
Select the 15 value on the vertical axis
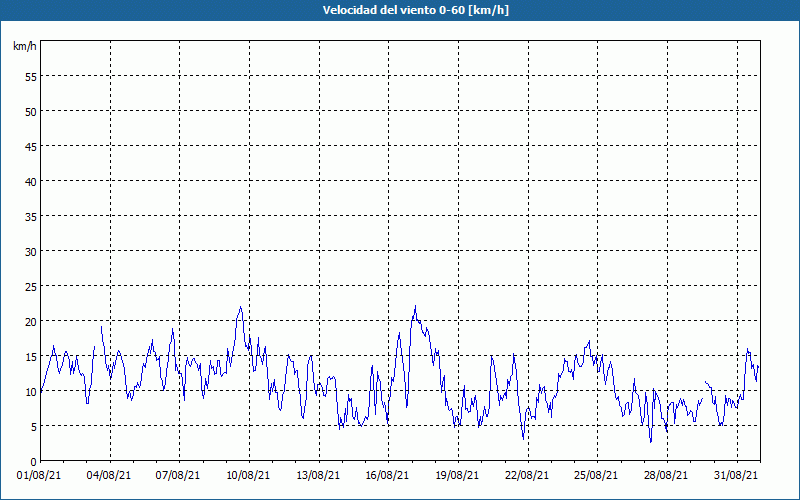click(x=31, y=357)
